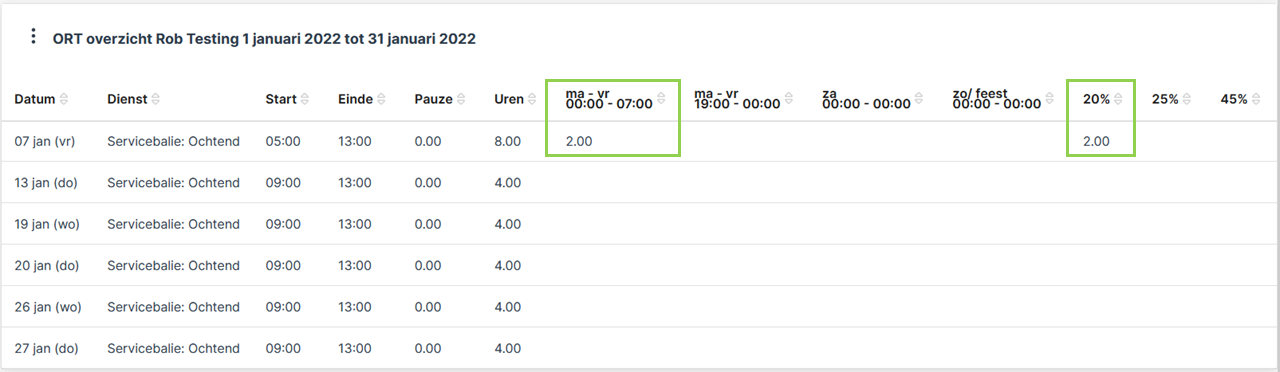Sort the zo/ feest column

coord(1049,99)
